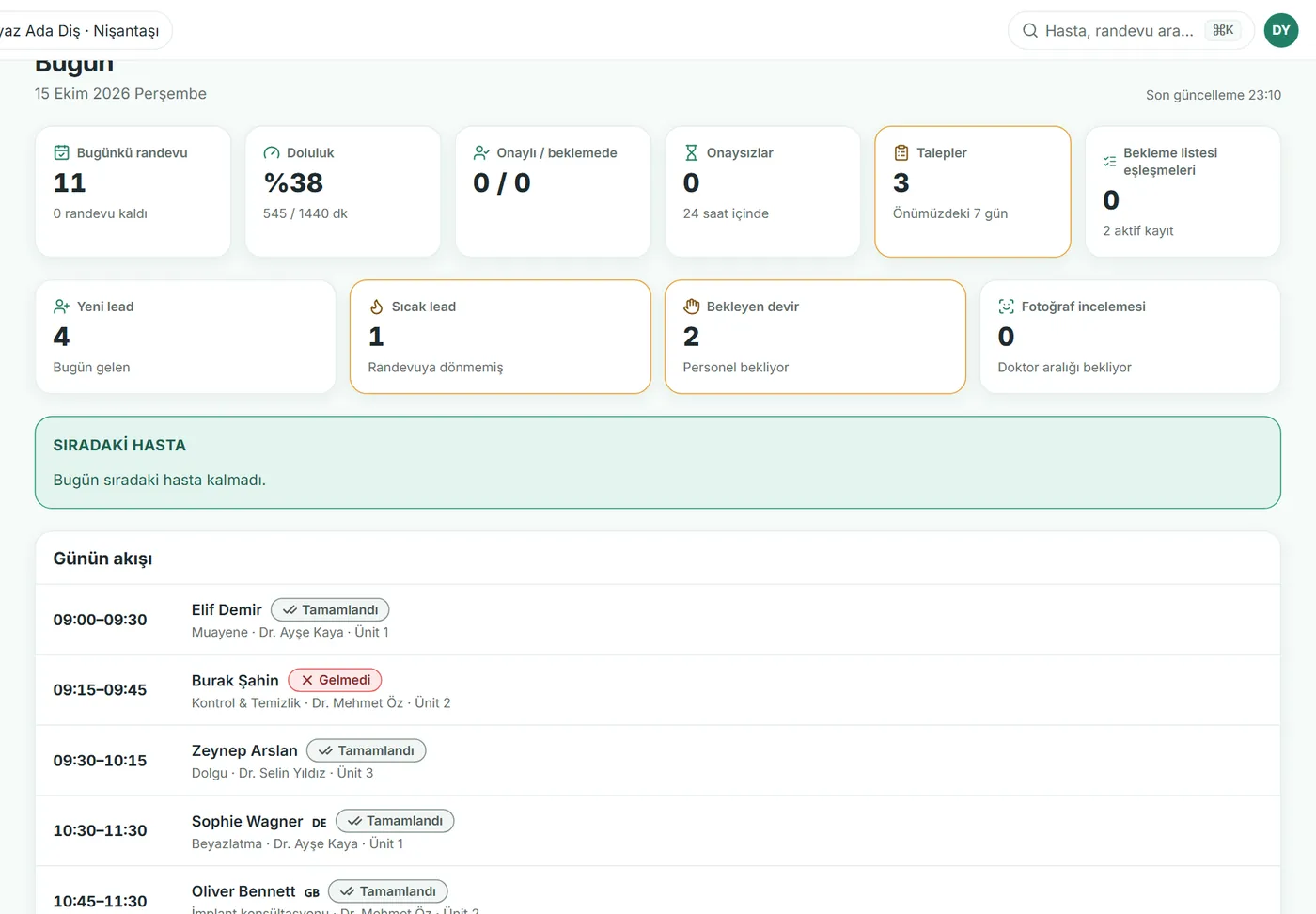Image resolution: width=1316 pixels, height=914 pixels.
Task: Click the date 15 Ekim 2026 Perşembe
Action: [120, 94]
